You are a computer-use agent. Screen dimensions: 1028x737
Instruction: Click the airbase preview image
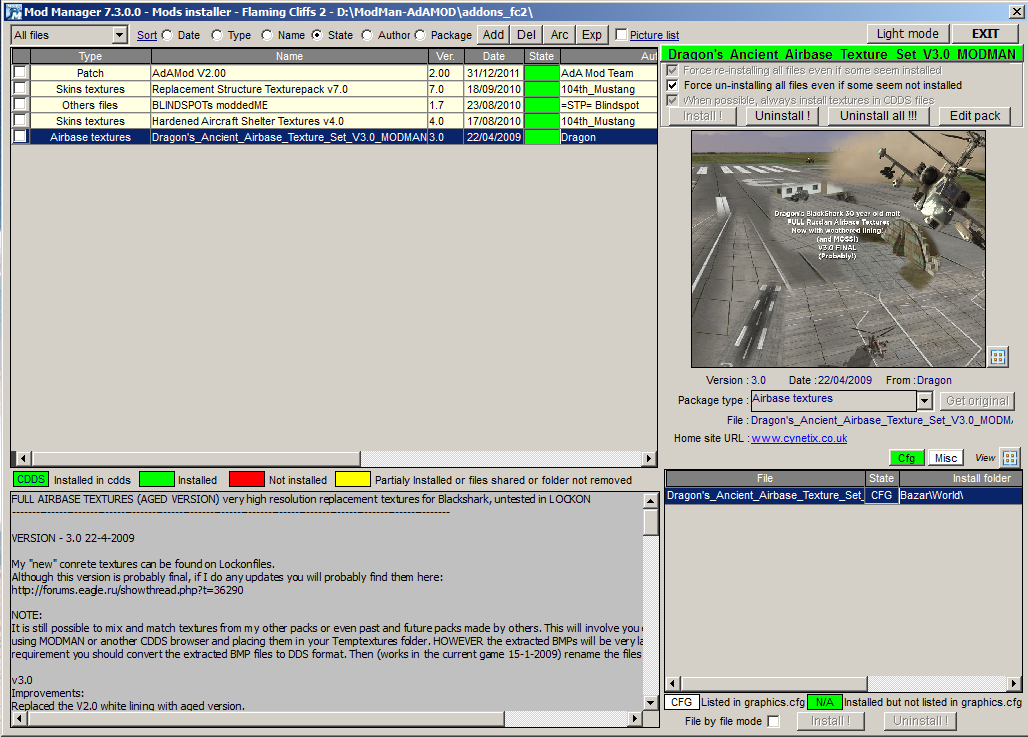(x=839, y=249)
